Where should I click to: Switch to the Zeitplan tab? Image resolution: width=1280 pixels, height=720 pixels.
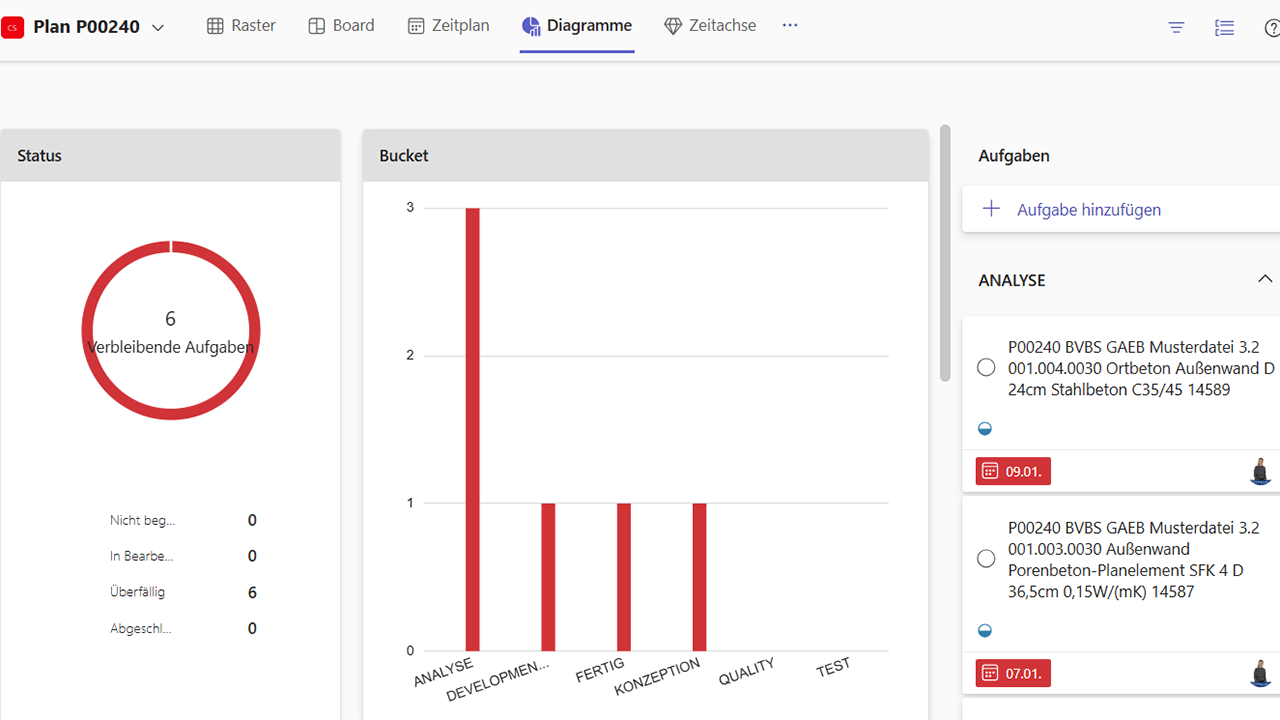(x=449, y=26)
